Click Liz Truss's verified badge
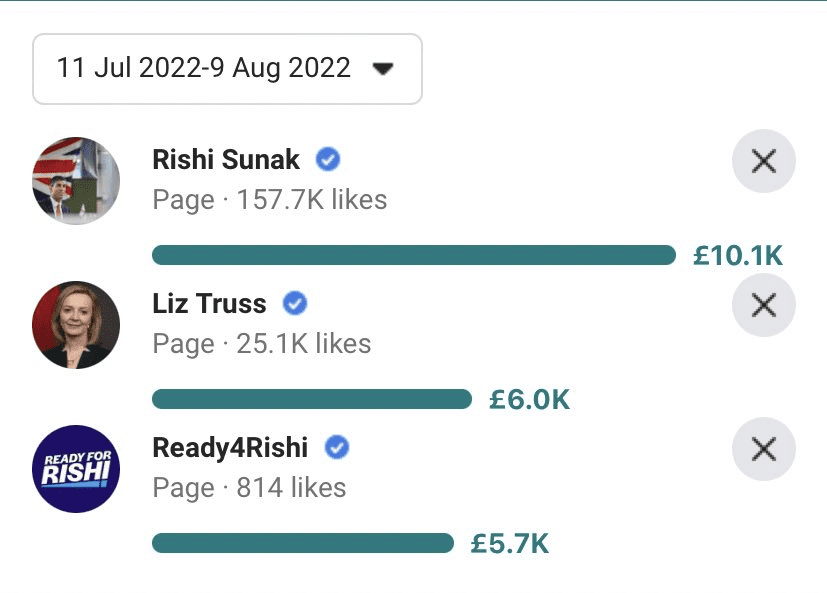827x593 pixels. 295,303
